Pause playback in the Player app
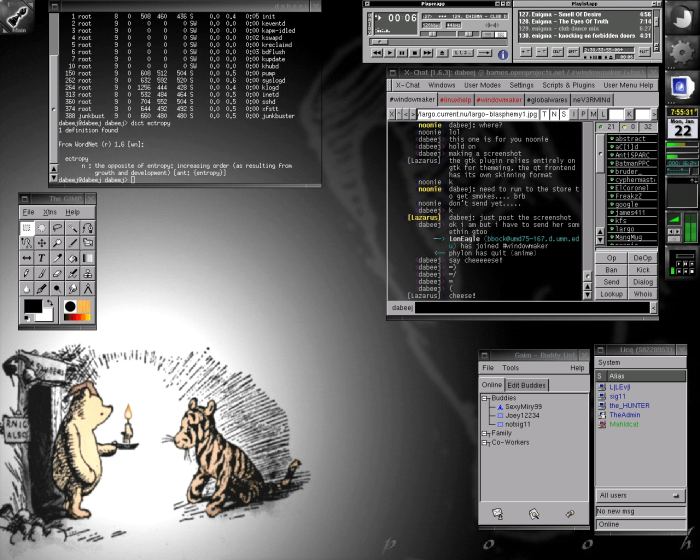The height and width of the screenshot is (560, 700). coord(402,53)
